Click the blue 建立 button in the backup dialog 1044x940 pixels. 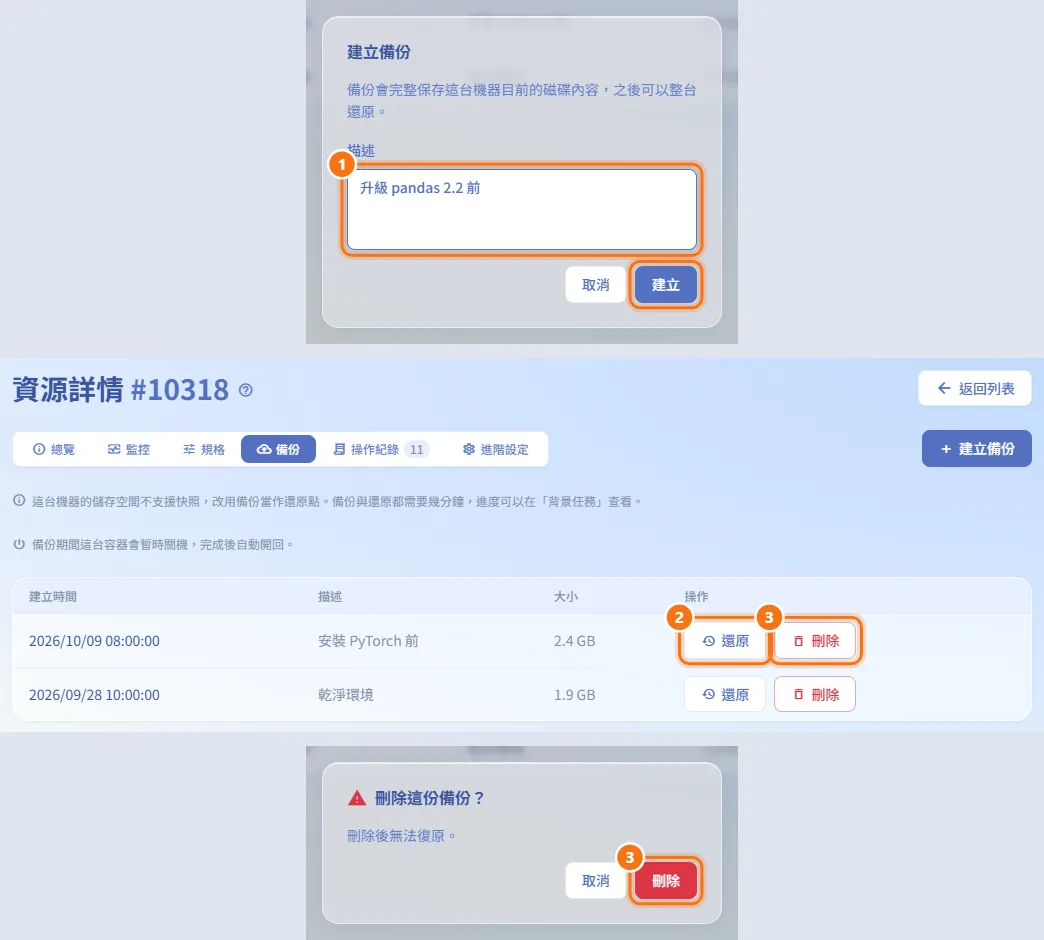point(665,285)
